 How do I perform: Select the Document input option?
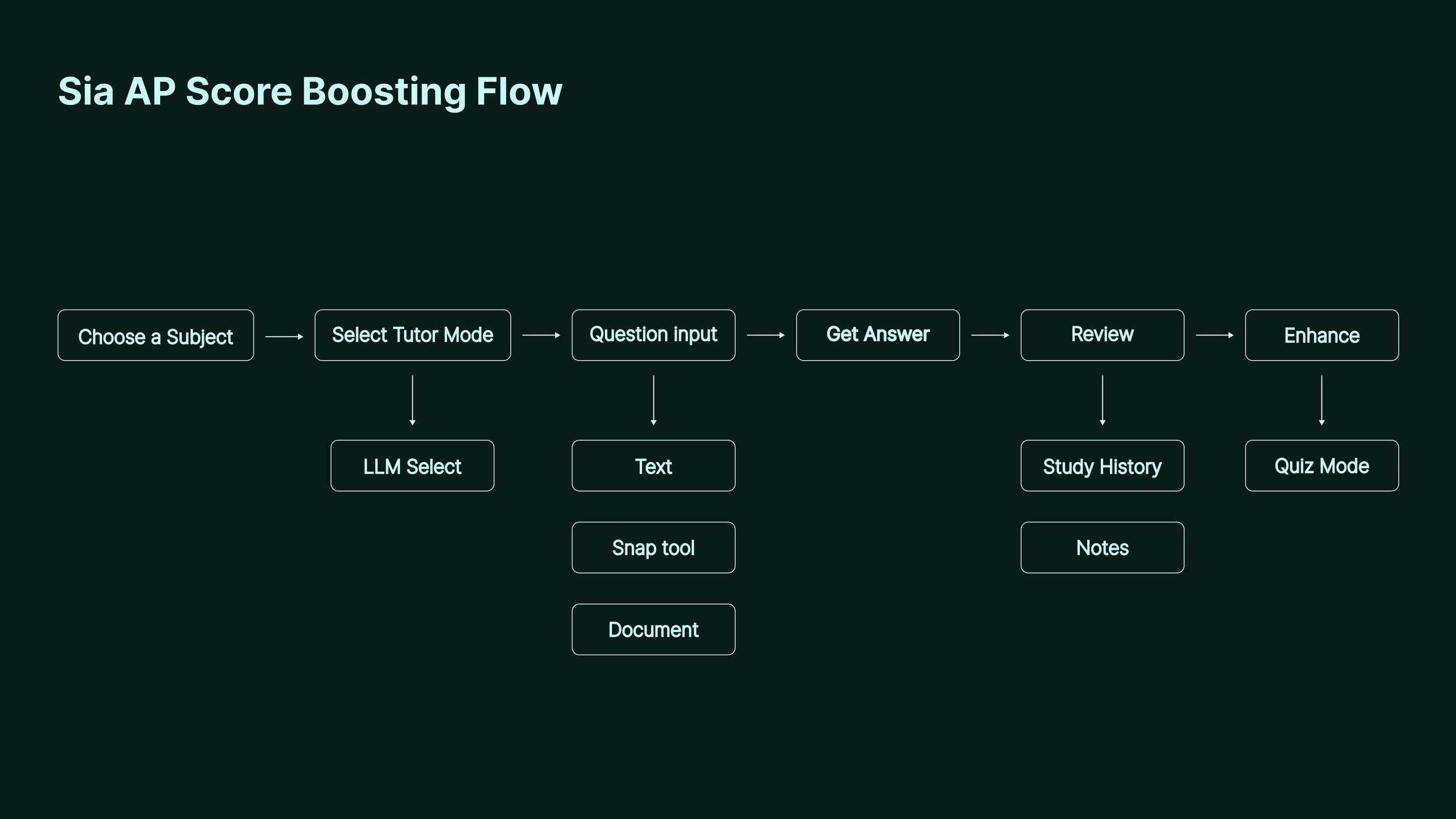click(653, 629)
